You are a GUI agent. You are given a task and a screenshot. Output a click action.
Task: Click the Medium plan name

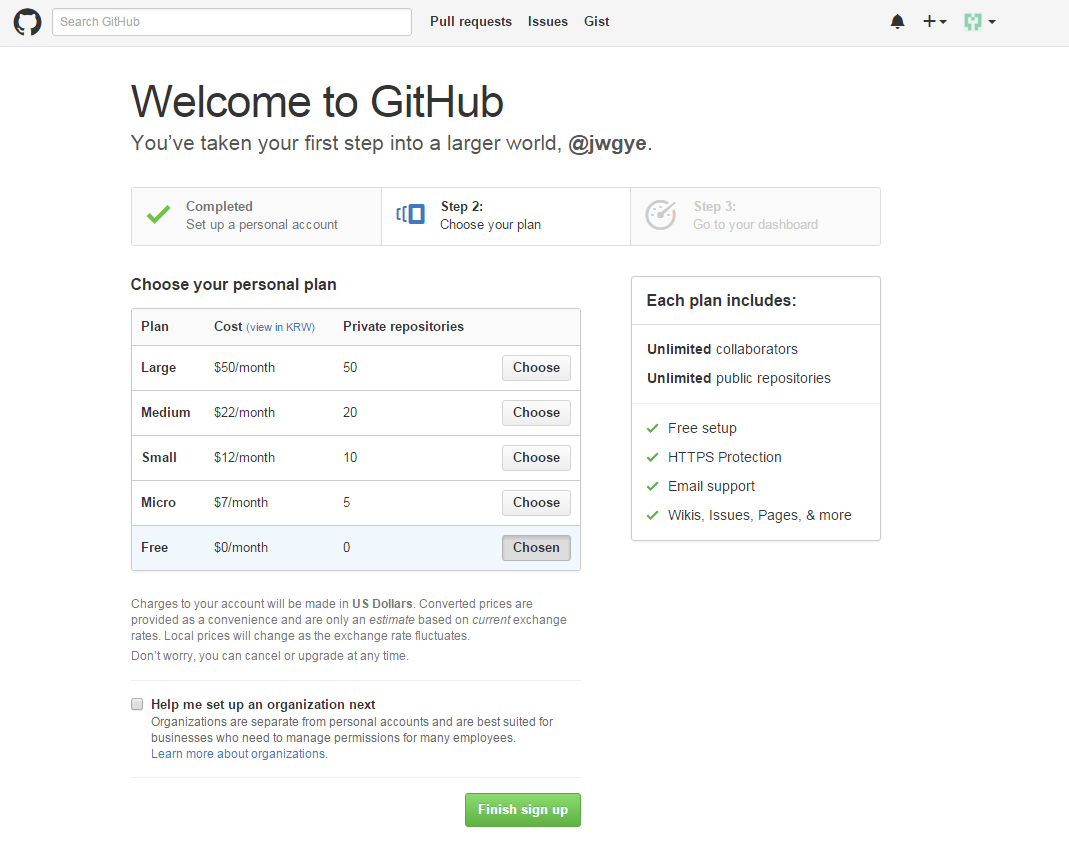pyautogui.click(x=166, y=412)
